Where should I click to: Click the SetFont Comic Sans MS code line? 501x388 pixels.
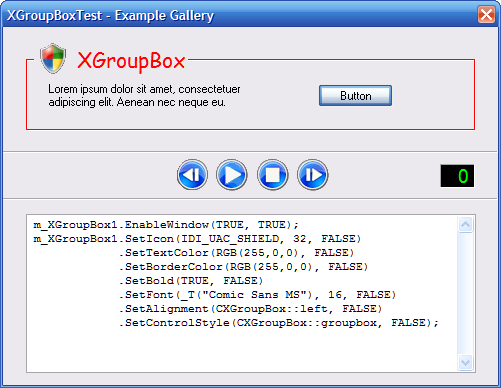257,295
